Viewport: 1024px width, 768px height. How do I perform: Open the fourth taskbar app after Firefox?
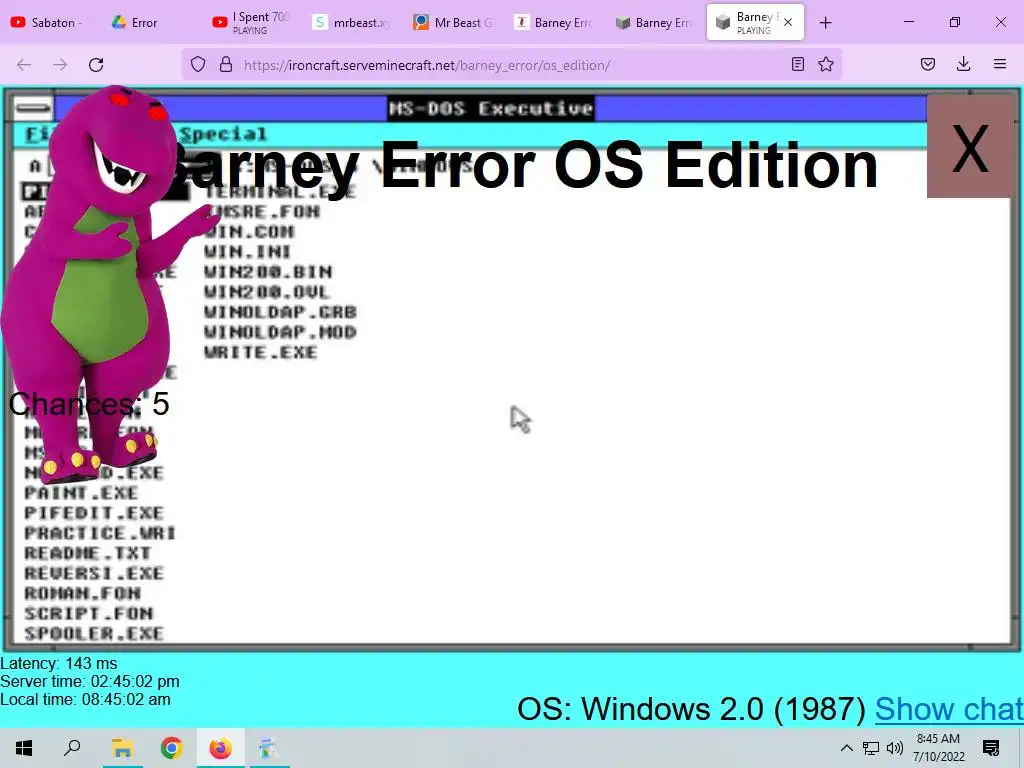(268, 748)
